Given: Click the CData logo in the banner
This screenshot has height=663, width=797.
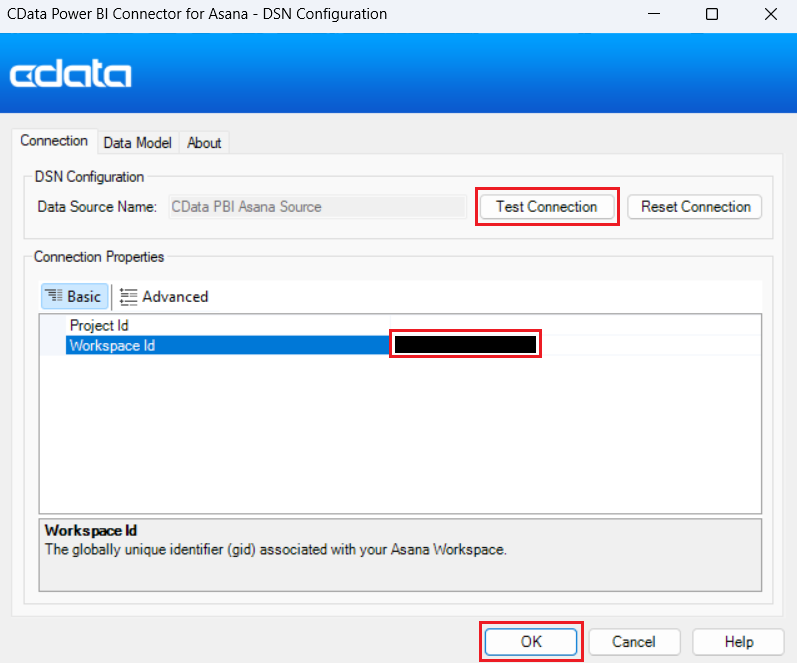Looking at the screenshot, I should click(x=70, y=75).
